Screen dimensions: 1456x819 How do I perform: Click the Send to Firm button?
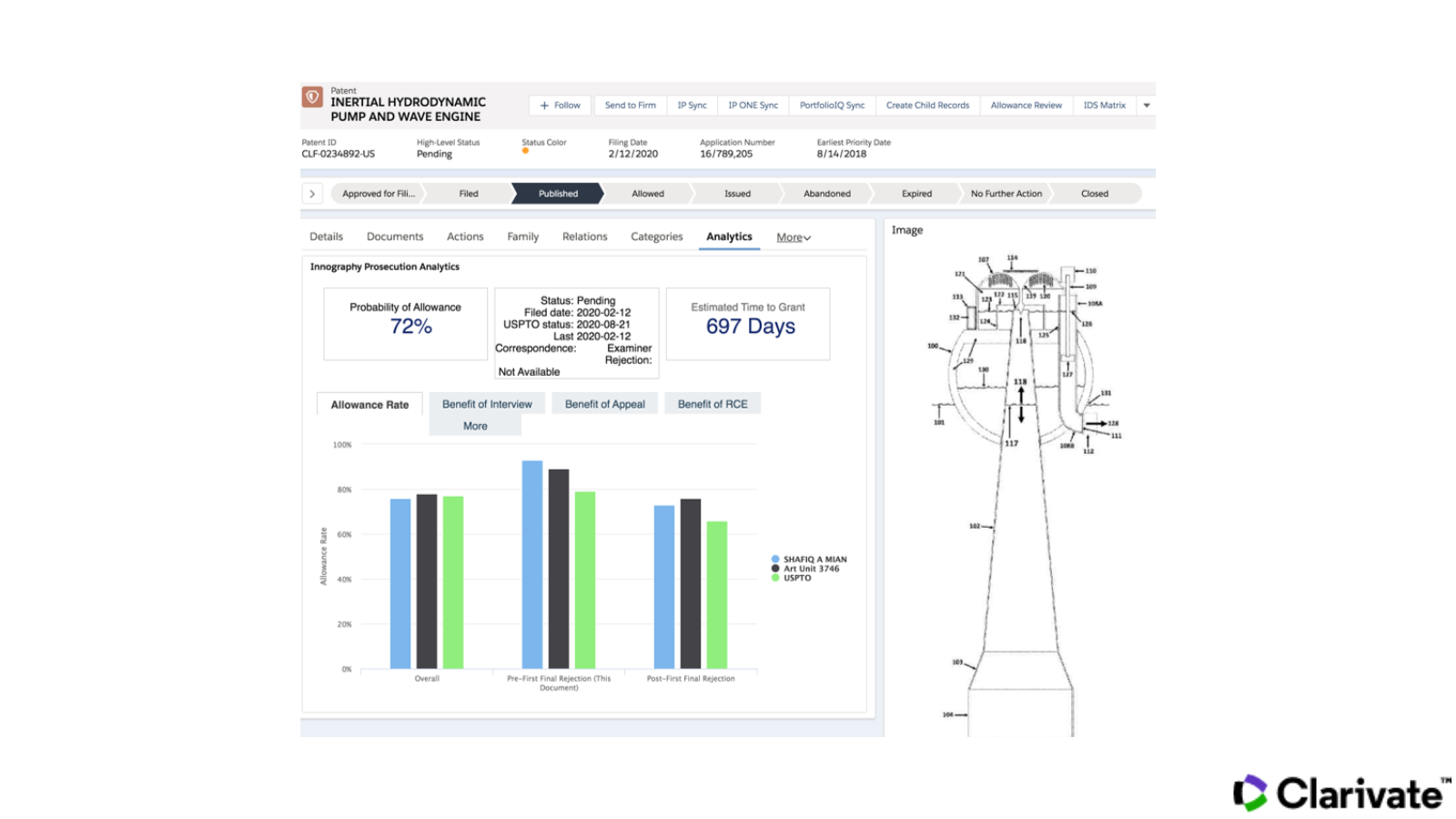630,106
